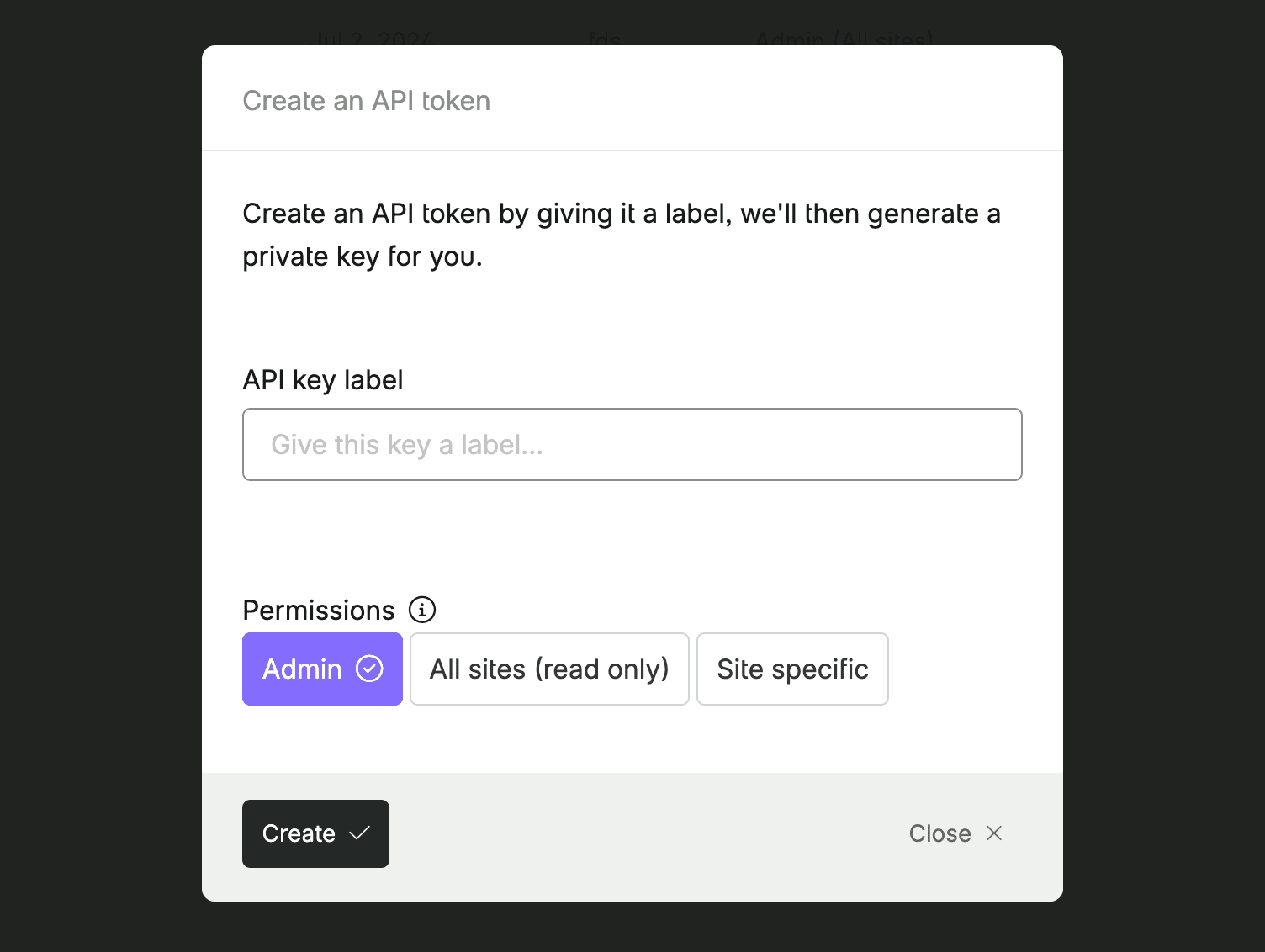Enable the "Site specific" permission
The image size is (1265, 952).
791,669
